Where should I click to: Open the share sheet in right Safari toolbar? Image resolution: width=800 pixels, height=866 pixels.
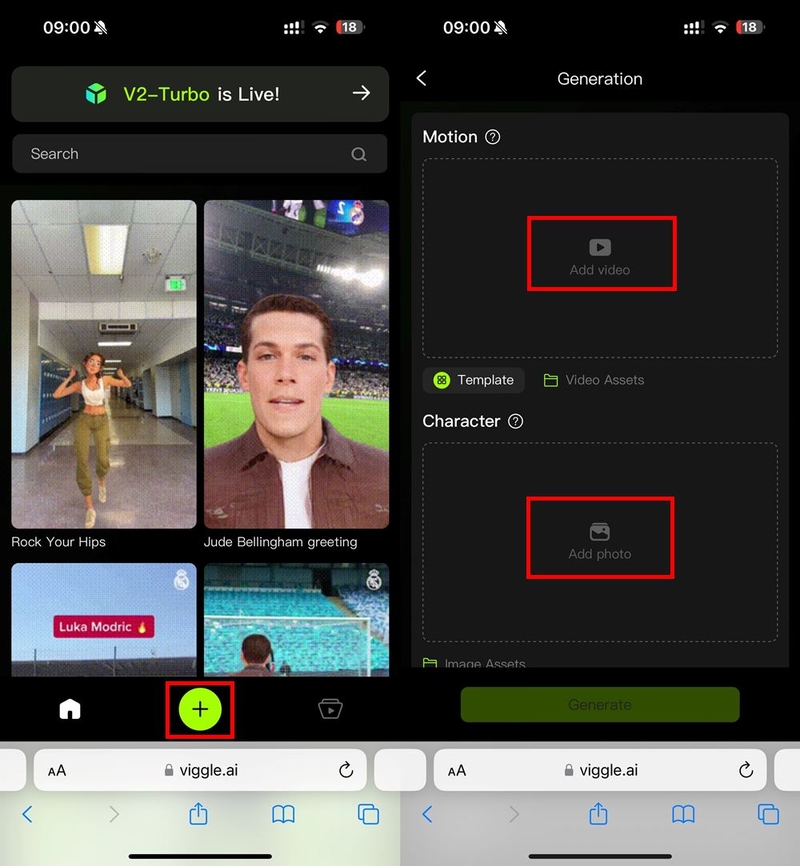[x=598, y=814]
